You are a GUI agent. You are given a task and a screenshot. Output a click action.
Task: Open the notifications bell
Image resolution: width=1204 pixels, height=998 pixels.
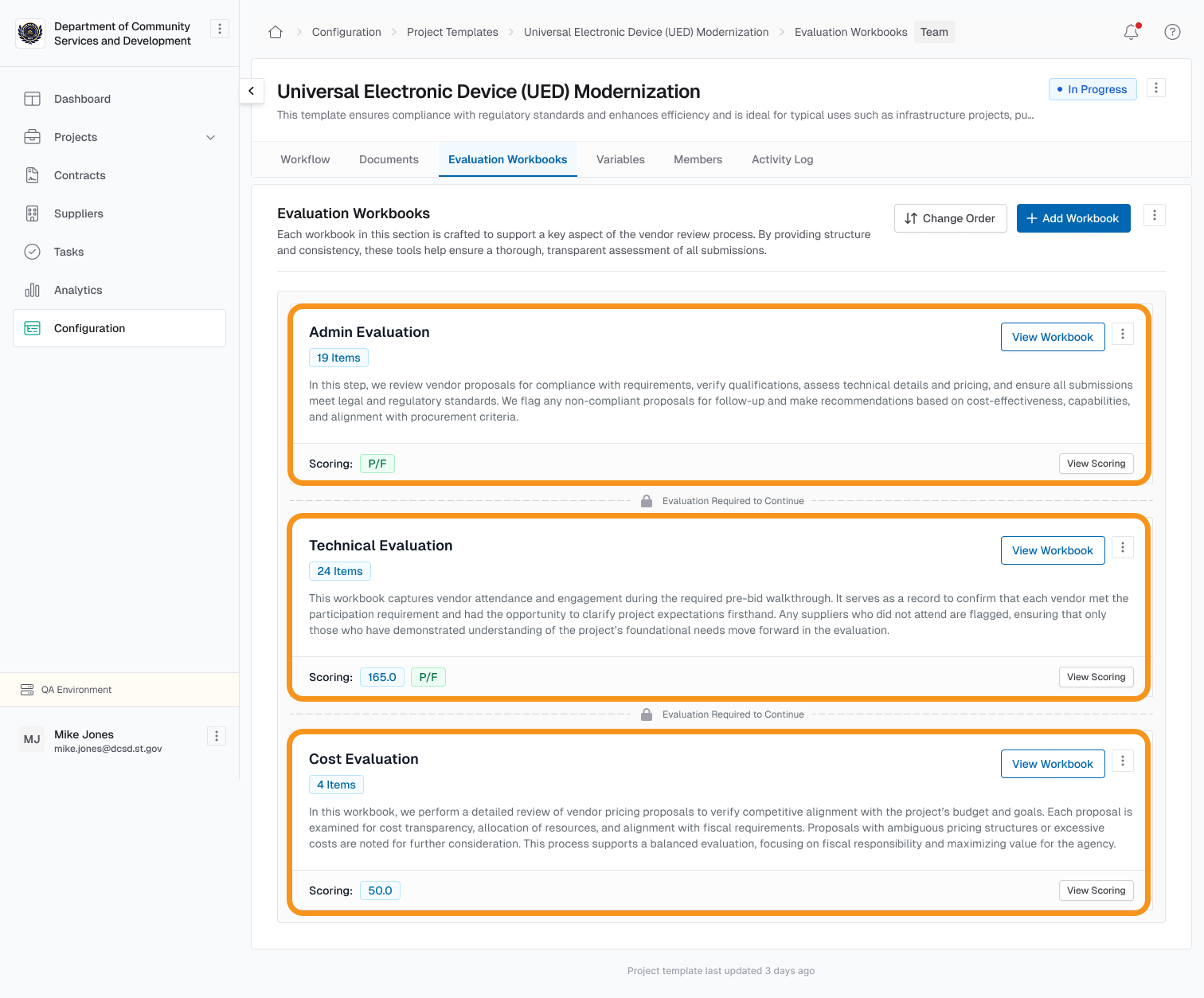[1131, 32]
